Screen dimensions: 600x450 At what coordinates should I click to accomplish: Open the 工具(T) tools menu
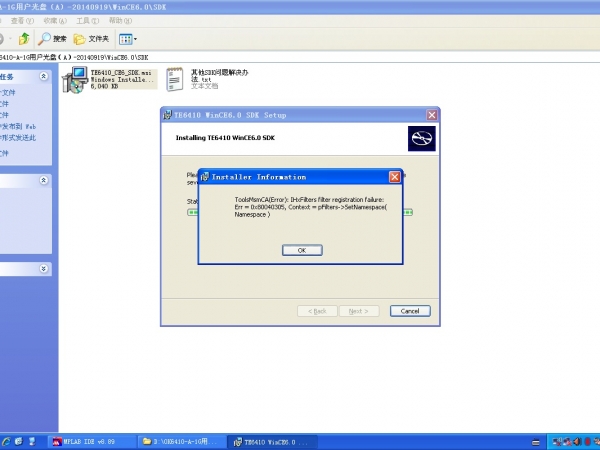[87, 20]
